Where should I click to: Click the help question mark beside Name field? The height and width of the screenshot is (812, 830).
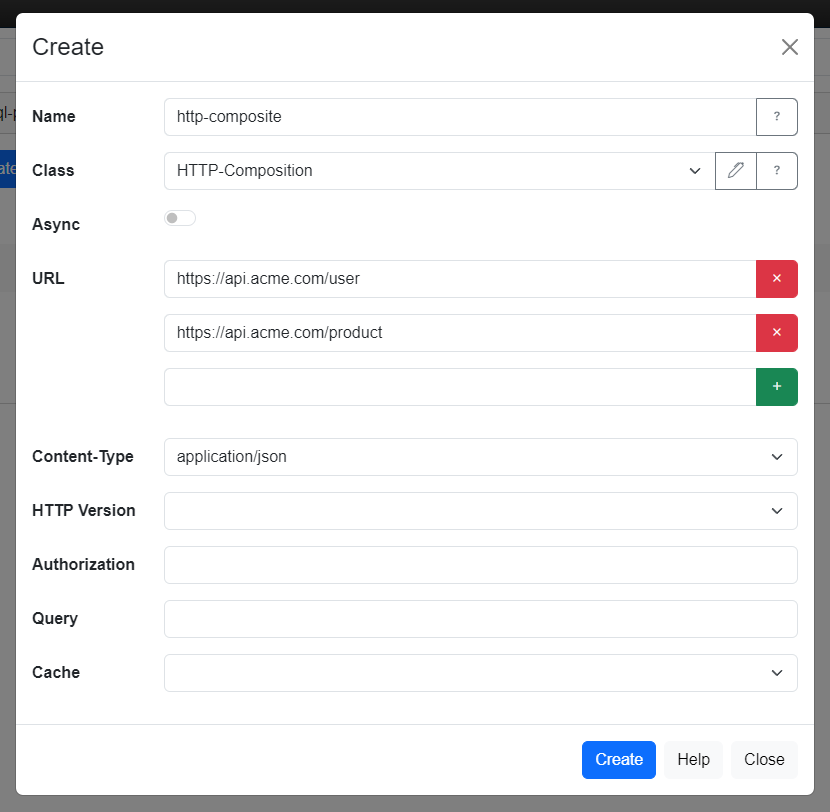pyautogui.click(x=776, y=117)
